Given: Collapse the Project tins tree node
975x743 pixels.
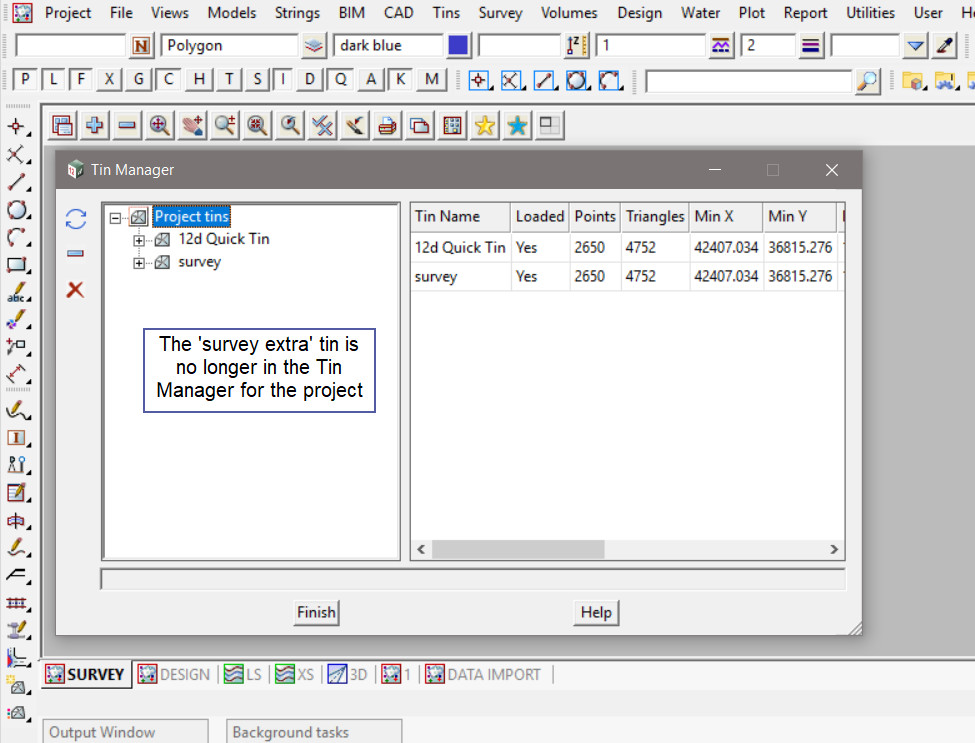Looking at the screenshot, I should [x=115, y=218].
